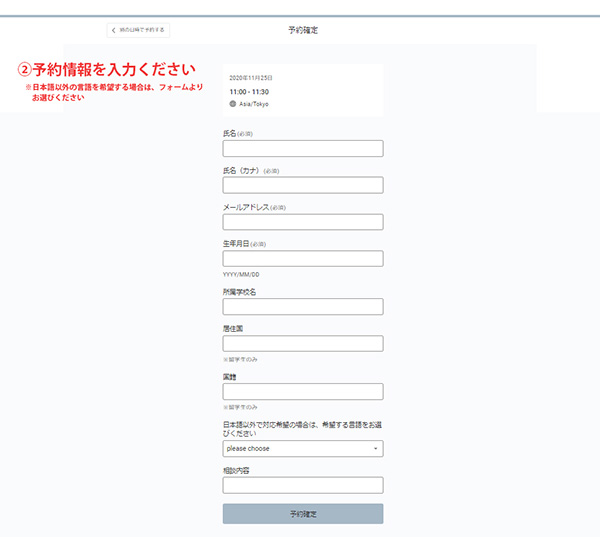The height and width of the screenshot is (537, 600).
Task: Click the Asia/Tokyo timezone label
Action: click(x=254, y=104)
